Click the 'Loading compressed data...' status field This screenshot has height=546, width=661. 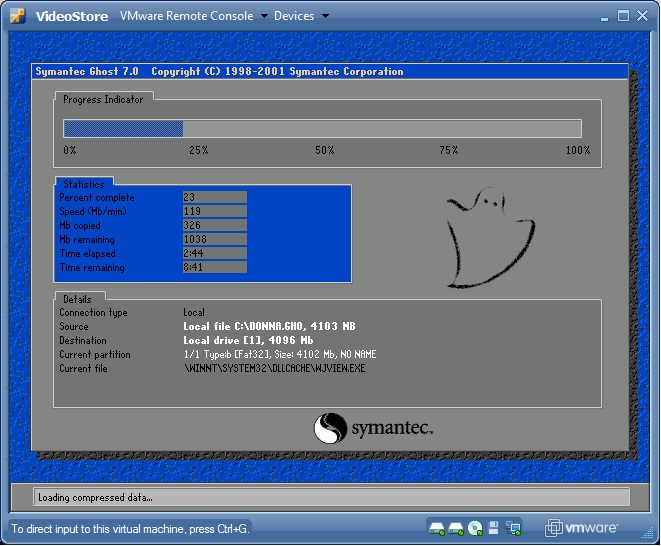click(331, 498)
